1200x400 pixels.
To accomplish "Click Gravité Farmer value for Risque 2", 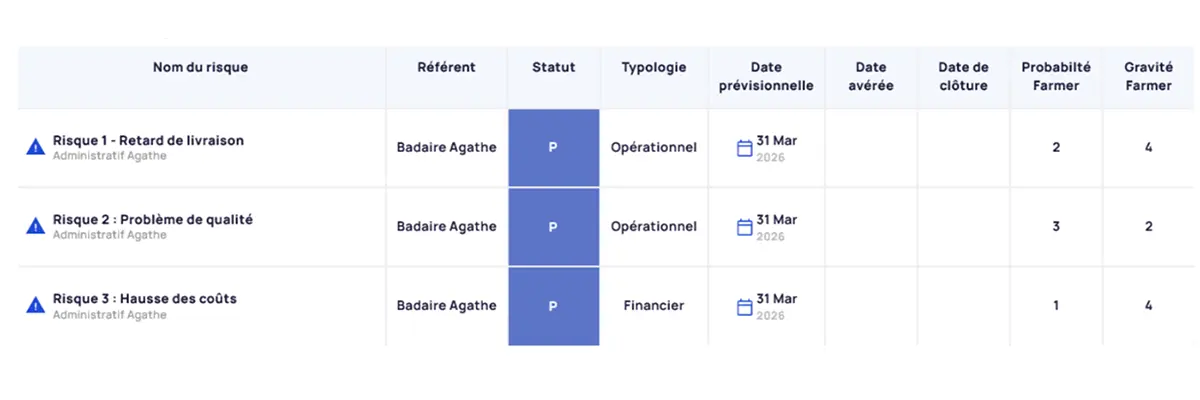I will (x=1149, y=227).
